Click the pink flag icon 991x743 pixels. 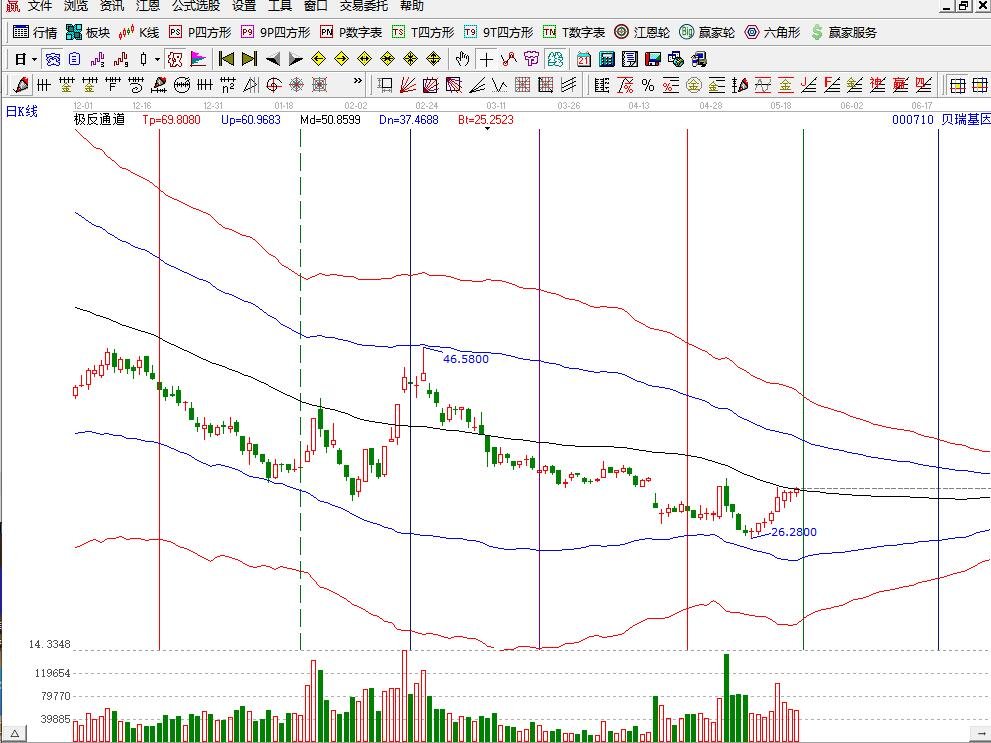(198, 59)
